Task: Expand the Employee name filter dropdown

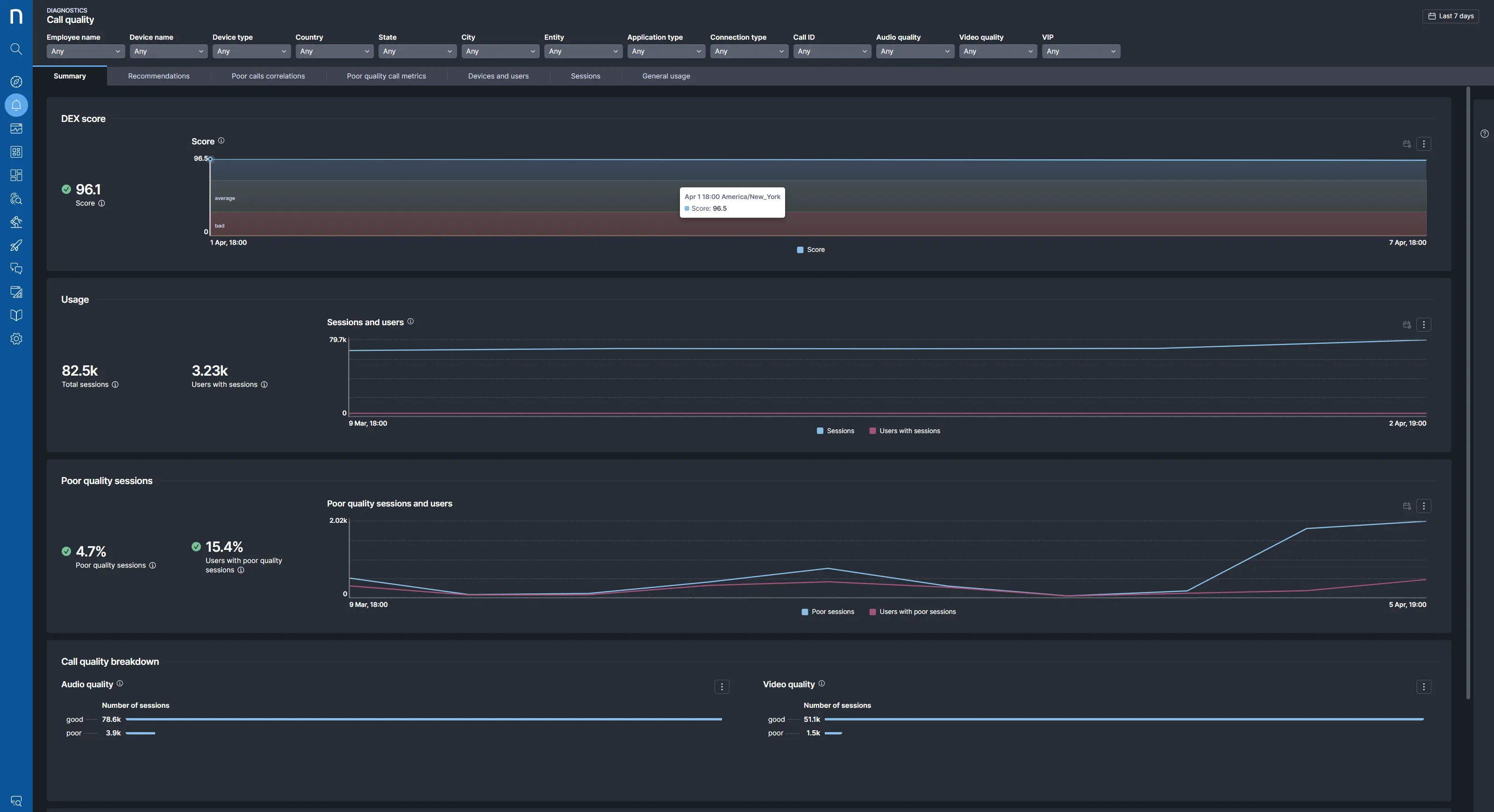Action: tap(86, 51)
